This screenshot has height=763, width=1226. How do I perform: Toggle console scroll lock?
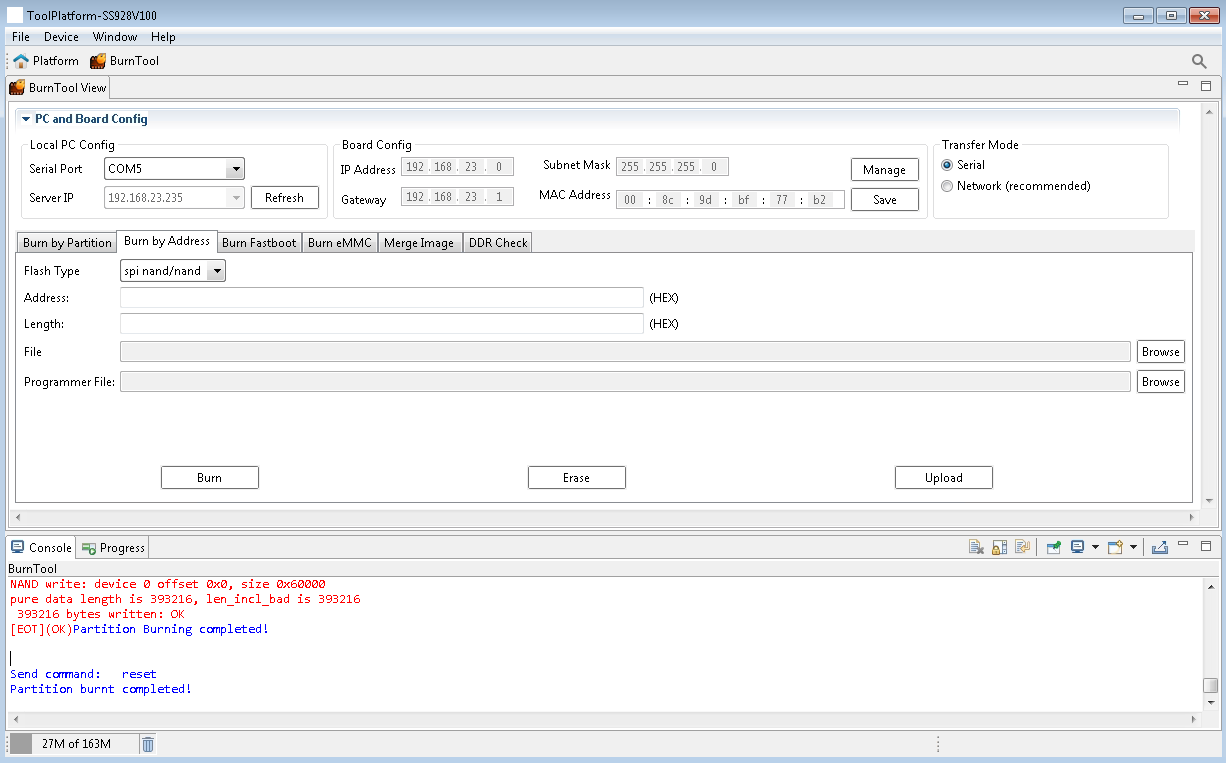[x=1000, y=547]
